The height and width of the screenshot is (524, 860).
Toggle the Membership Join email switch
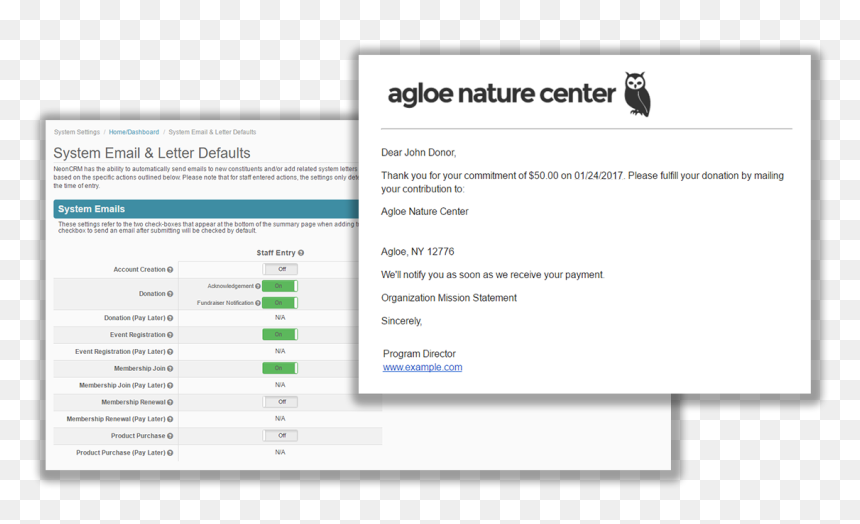pyautogui.click(x=280, y=368)
